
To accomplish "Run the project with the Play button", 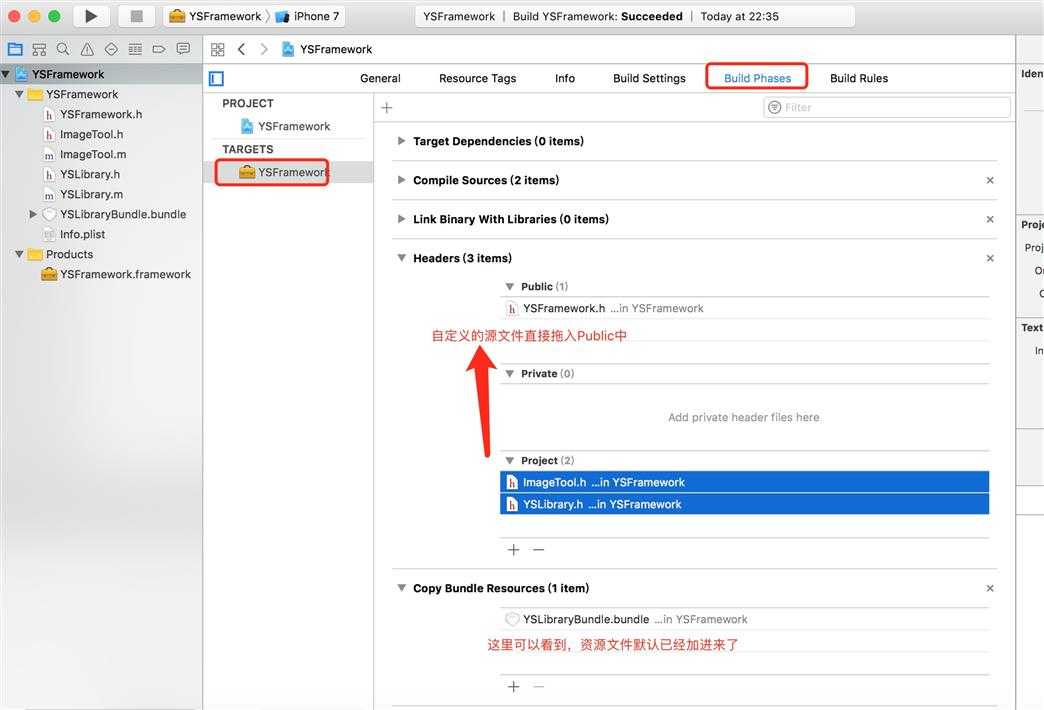I will click(x=91, y=16).
